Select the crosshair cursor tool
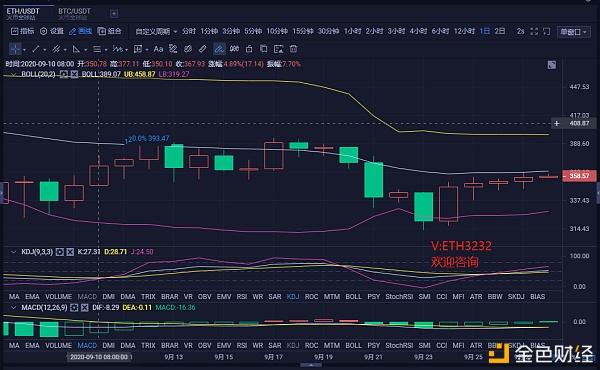The image size is (600, 370). pos(15,49)
